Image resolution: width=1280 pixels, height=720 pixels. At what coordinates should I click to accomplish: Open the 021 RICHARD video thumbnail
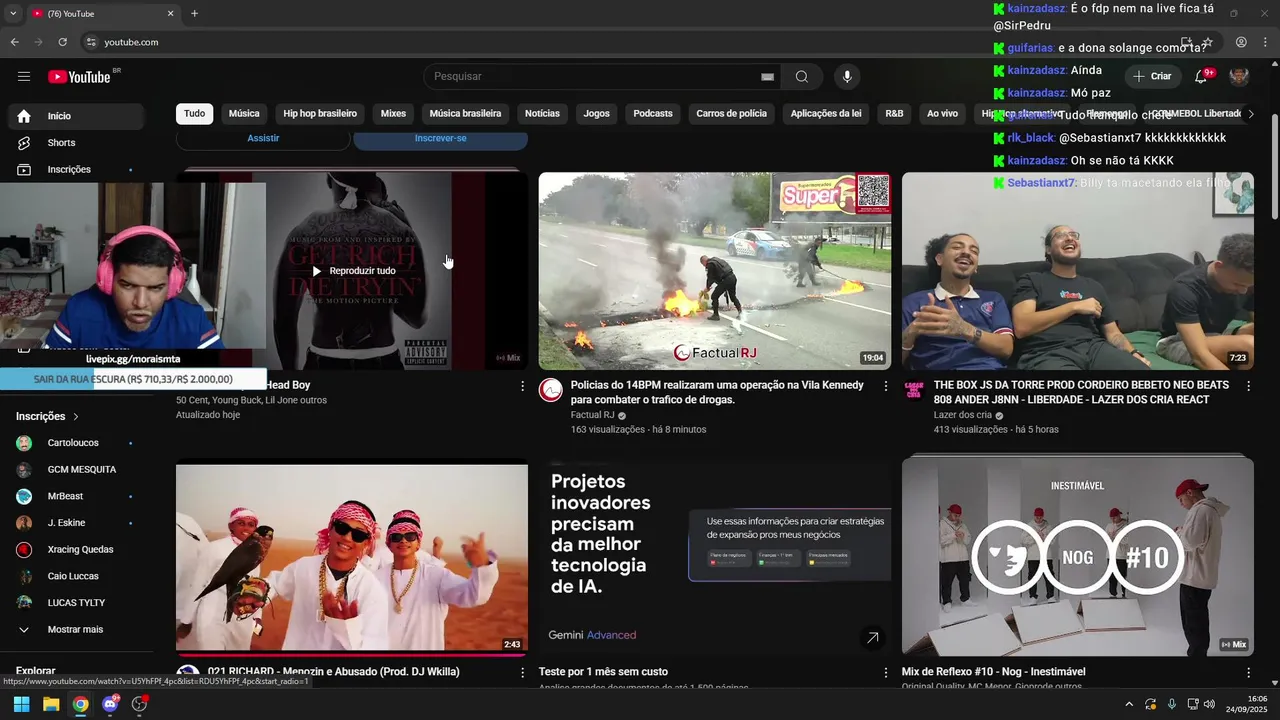tap(352, 556)
